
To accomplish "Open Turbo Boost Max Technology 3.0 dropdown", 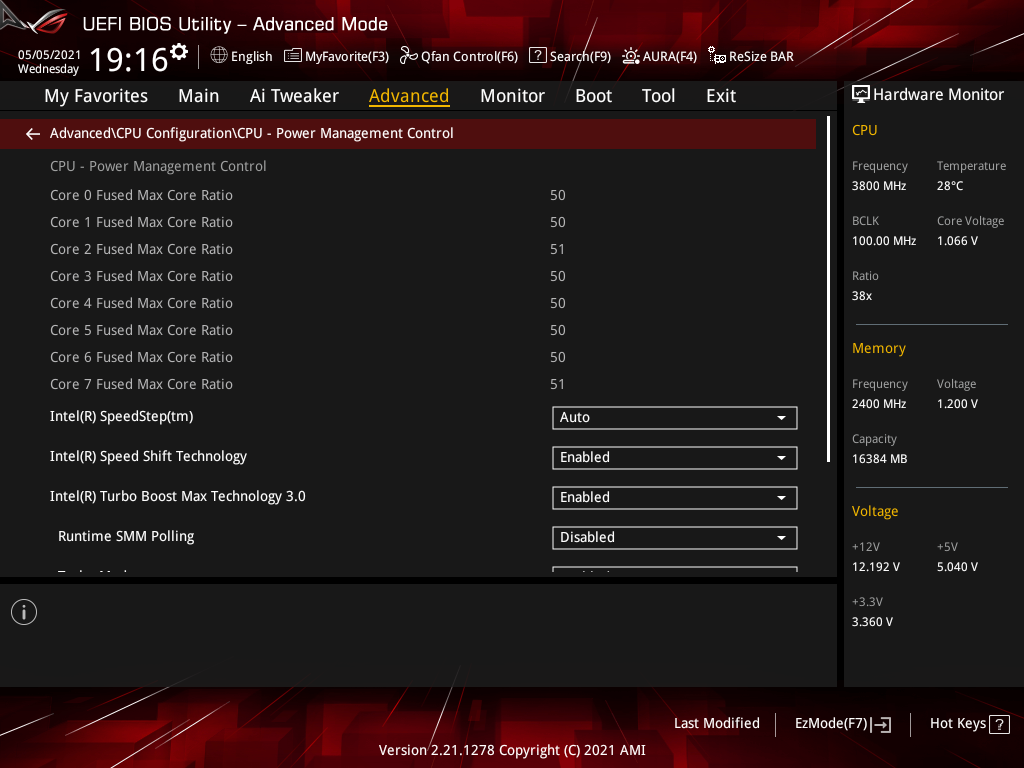I will [x=675, y=498].
